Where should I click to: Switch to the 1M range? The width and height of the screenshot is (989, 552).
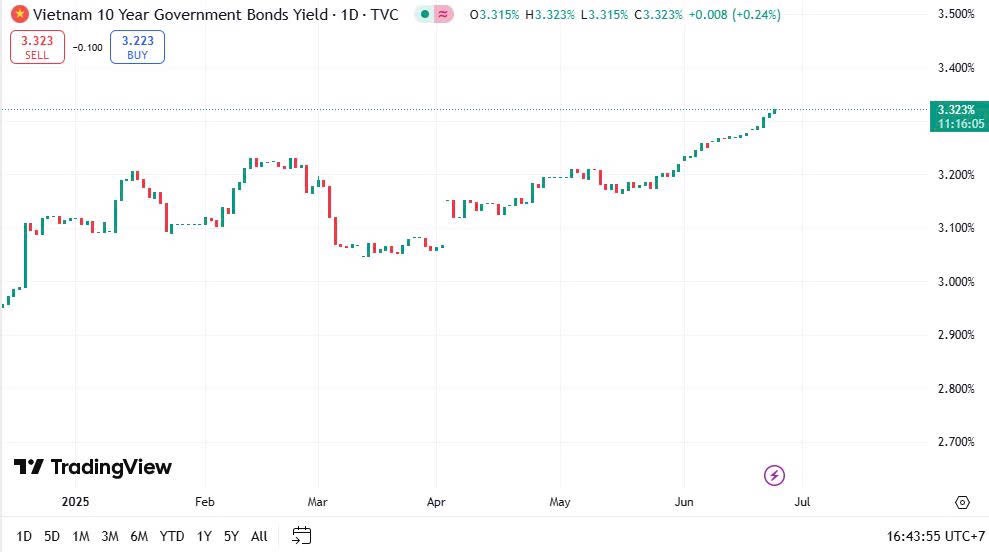pyautogui.click(x=81, y=536)
